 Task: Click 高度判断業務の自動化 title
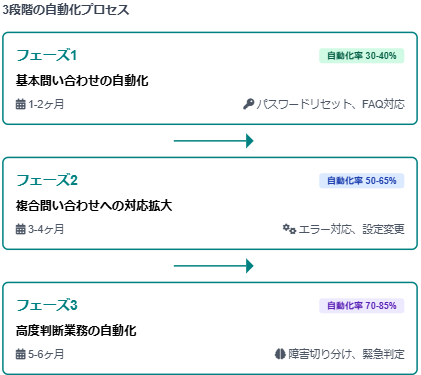tap(76, 331)
